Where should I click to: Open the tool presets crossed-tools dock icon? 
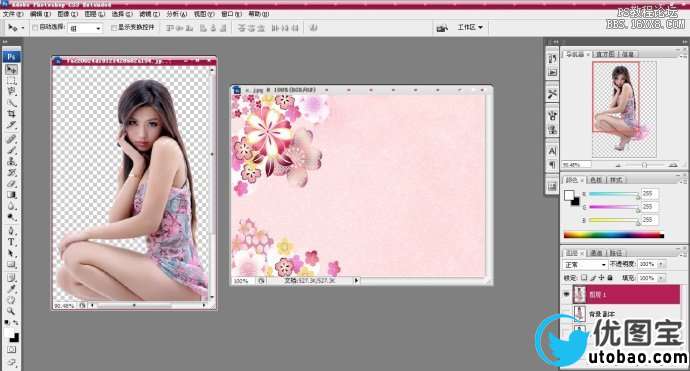pyautogui.click(x=552, y=93)
